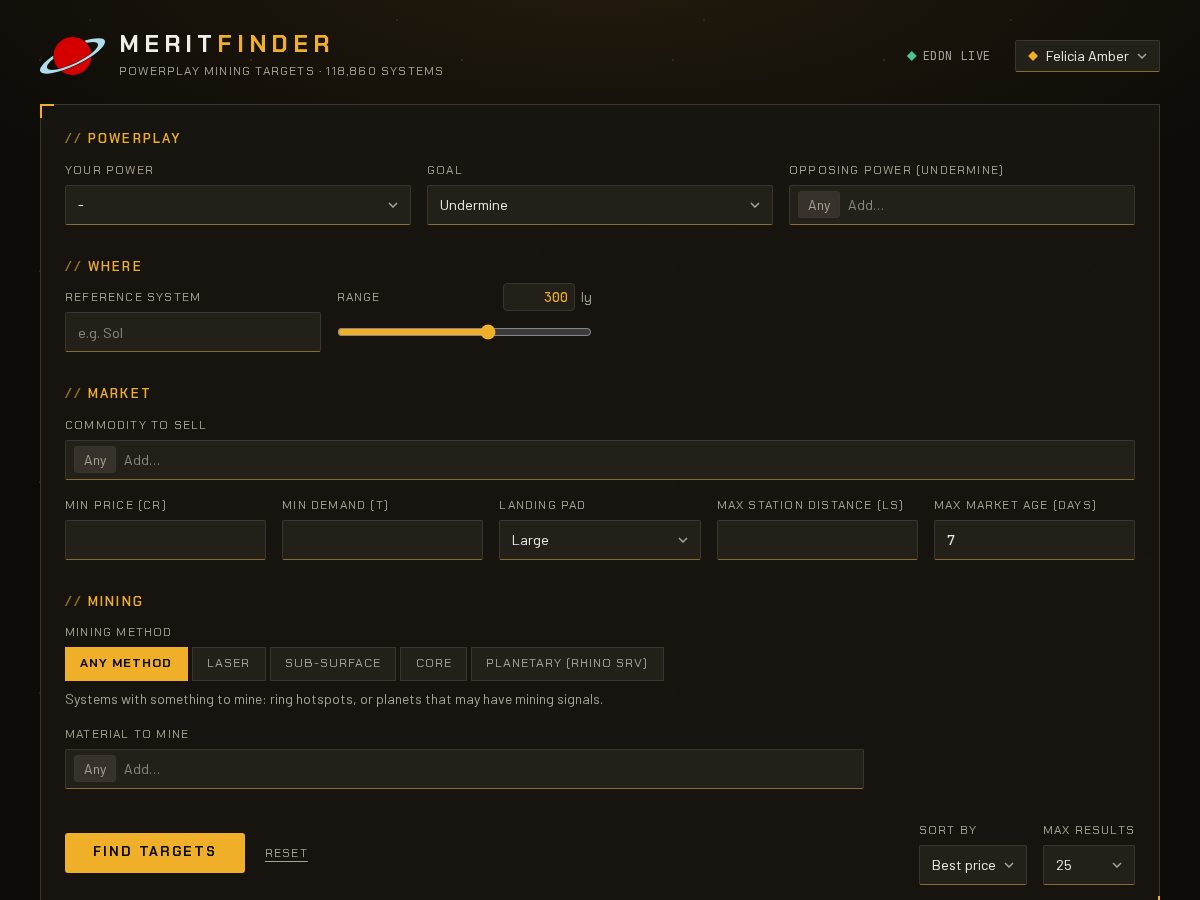
Task: Click the Reference System input field
Action: [193, 332]
